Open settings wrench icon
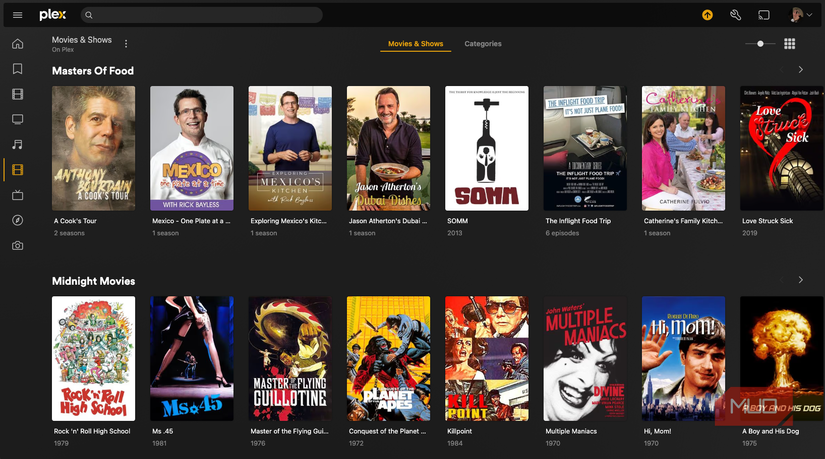 [x=736, y=15]
